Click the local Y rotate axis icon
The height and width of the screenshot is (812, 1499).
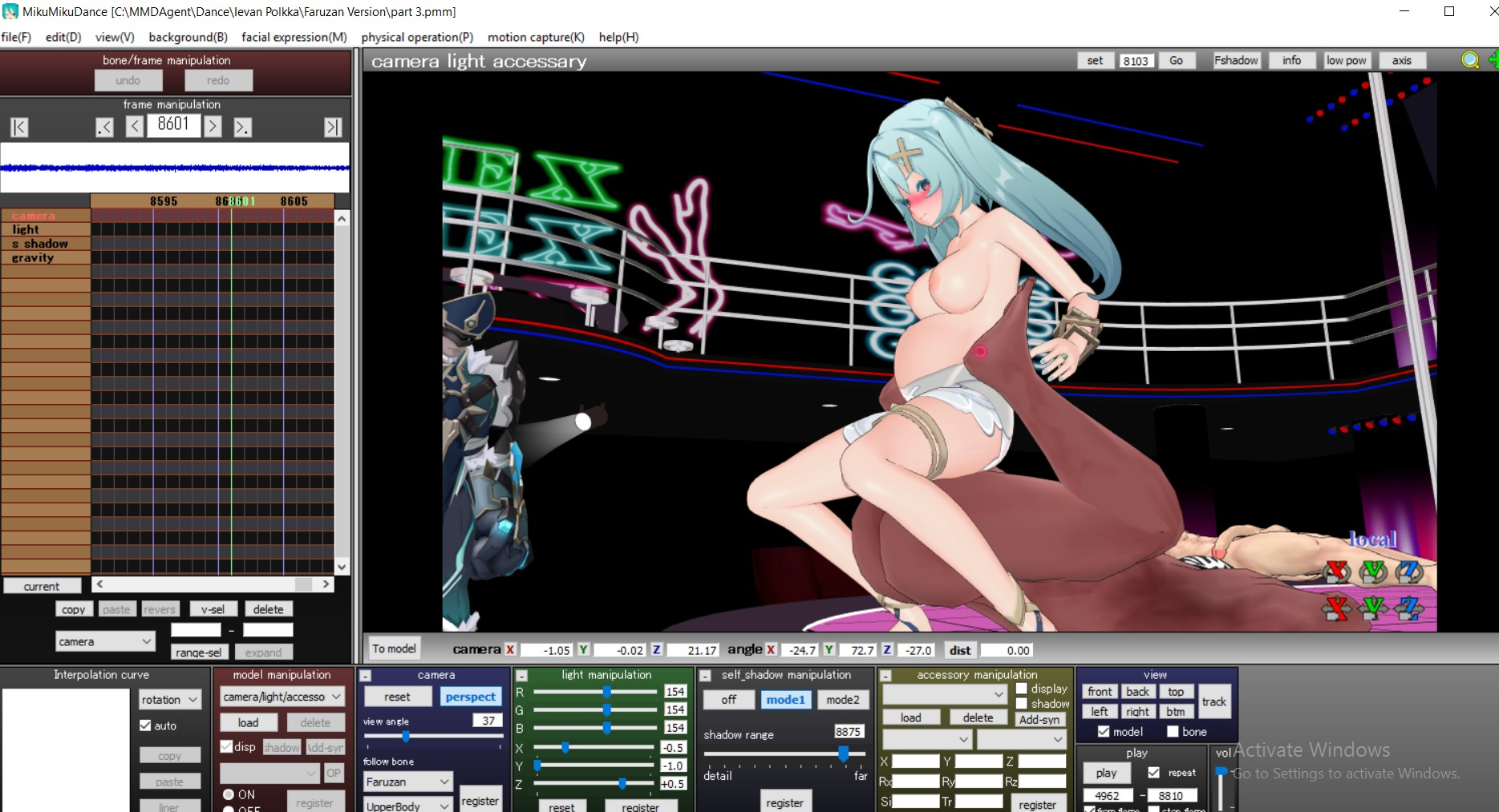pyautogui.click(x=1373, y=571)
